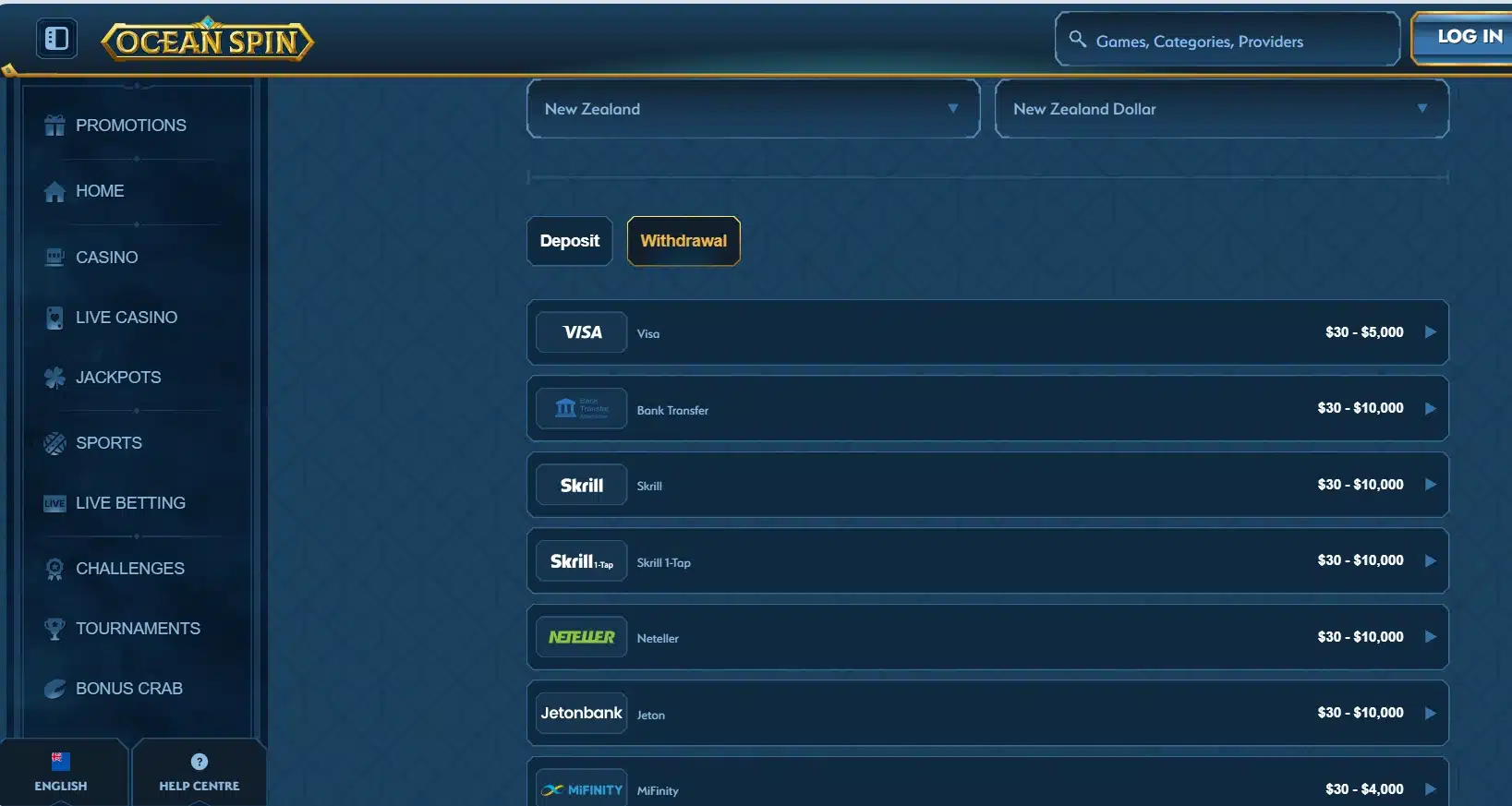Expand the Jeton row arrow

pos(1430,713)
